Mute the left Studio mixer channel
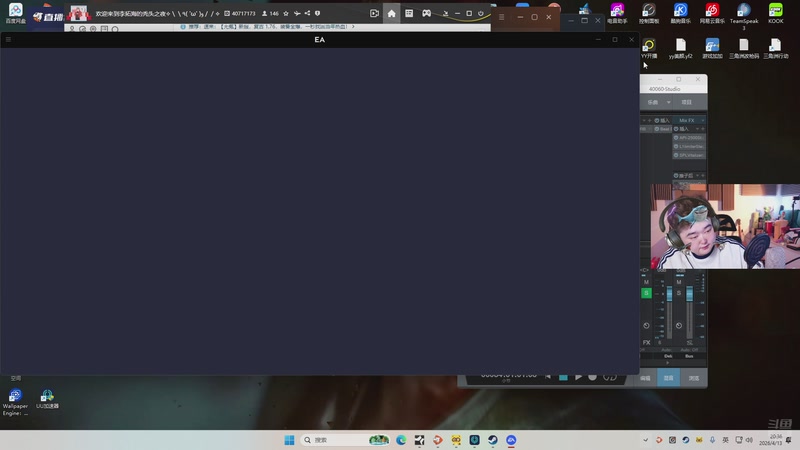 tap(646, 282)
